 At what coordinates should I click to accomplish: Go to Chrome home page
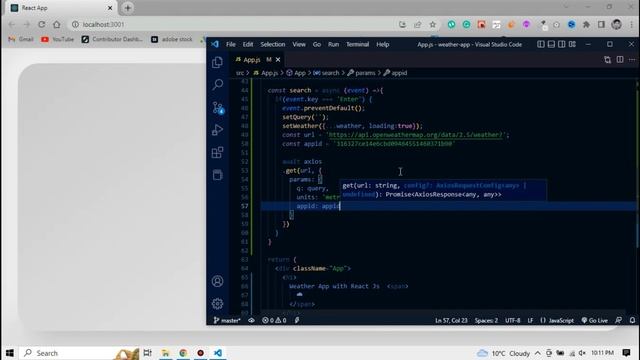pyautogui.click(x=56, y=24)
